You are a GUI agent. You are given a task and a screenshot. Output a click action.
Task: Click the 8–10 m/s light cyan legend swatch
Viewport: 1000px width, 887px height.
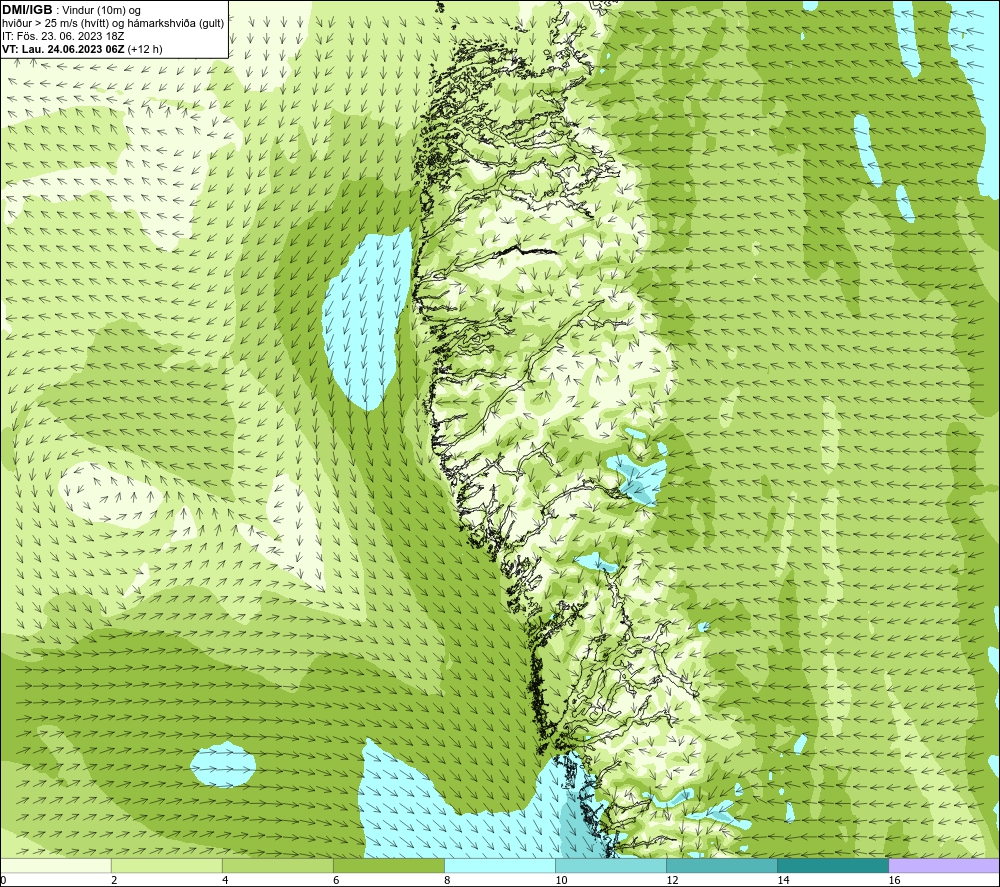click(x=500, y=865)
